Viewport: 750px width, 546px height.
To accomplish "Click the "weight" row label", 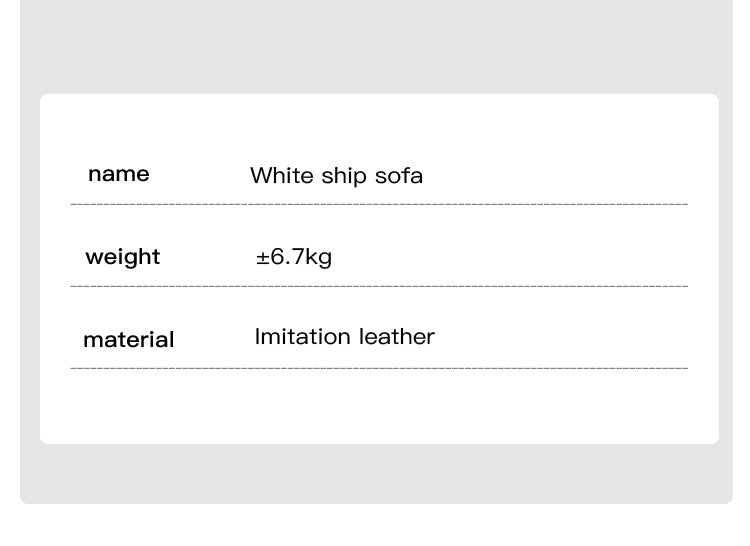I will (122, 257).
